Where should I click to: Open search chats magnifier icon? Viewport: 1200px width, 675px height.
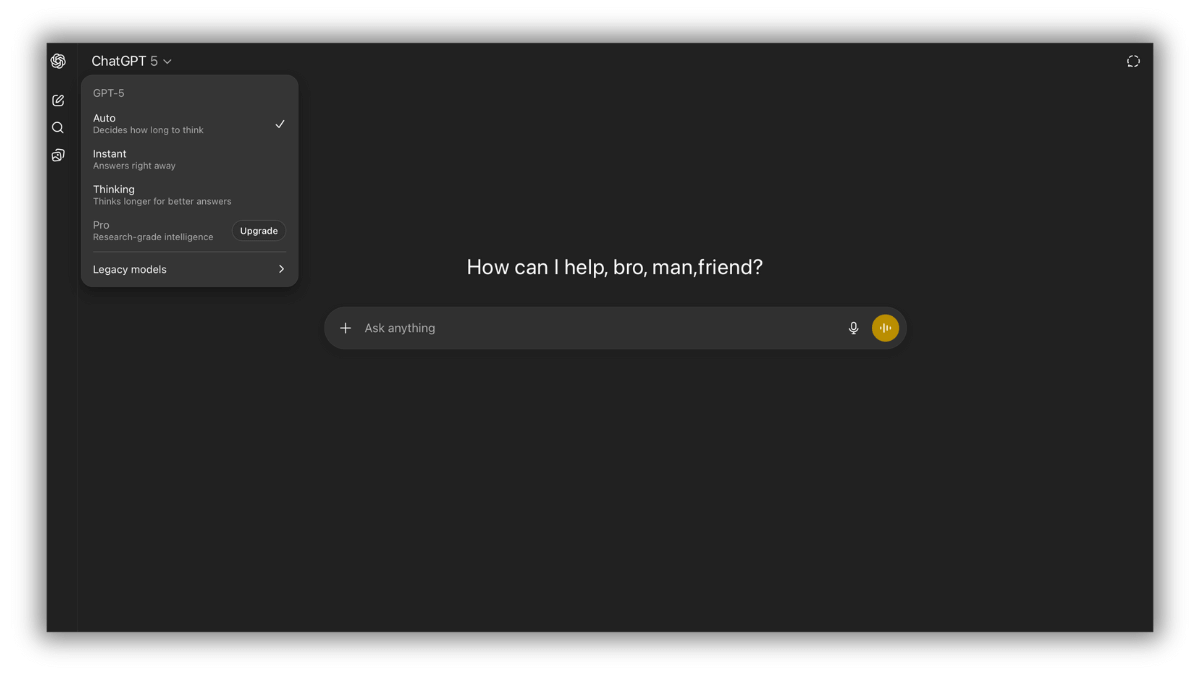tap(58, 127)
